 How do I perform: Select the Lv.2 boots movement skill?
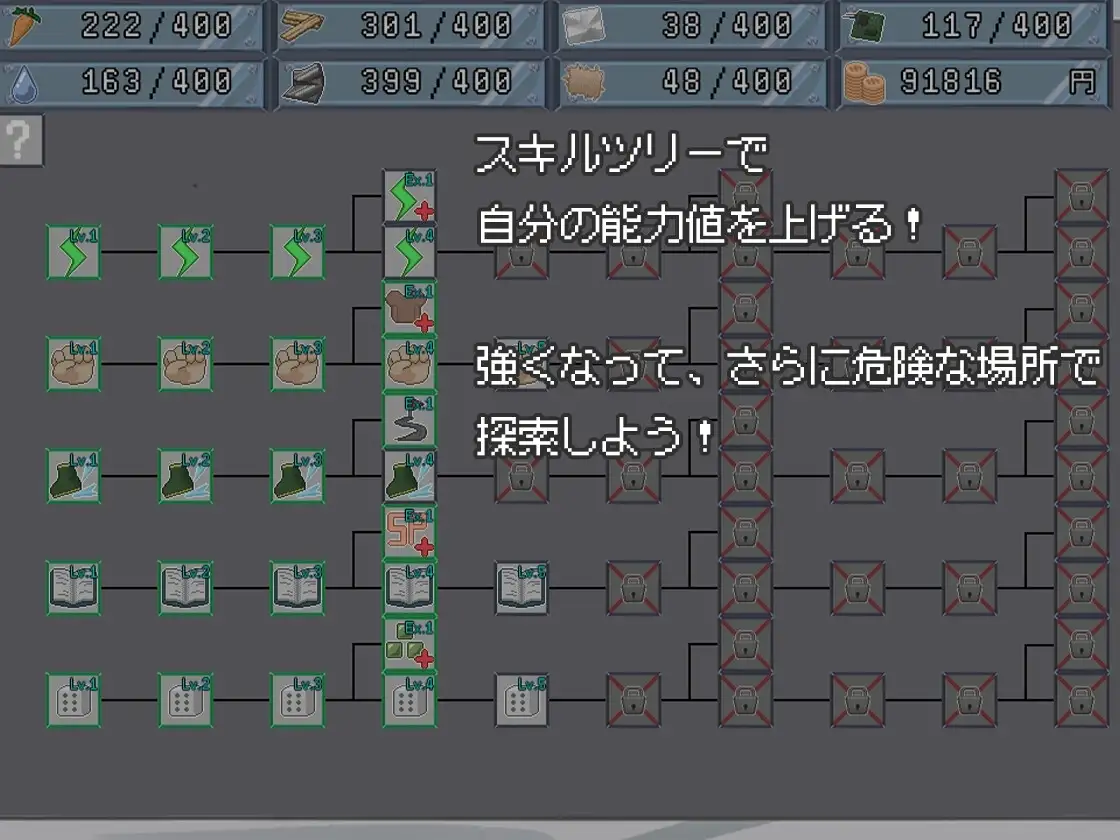coord(187,477)
